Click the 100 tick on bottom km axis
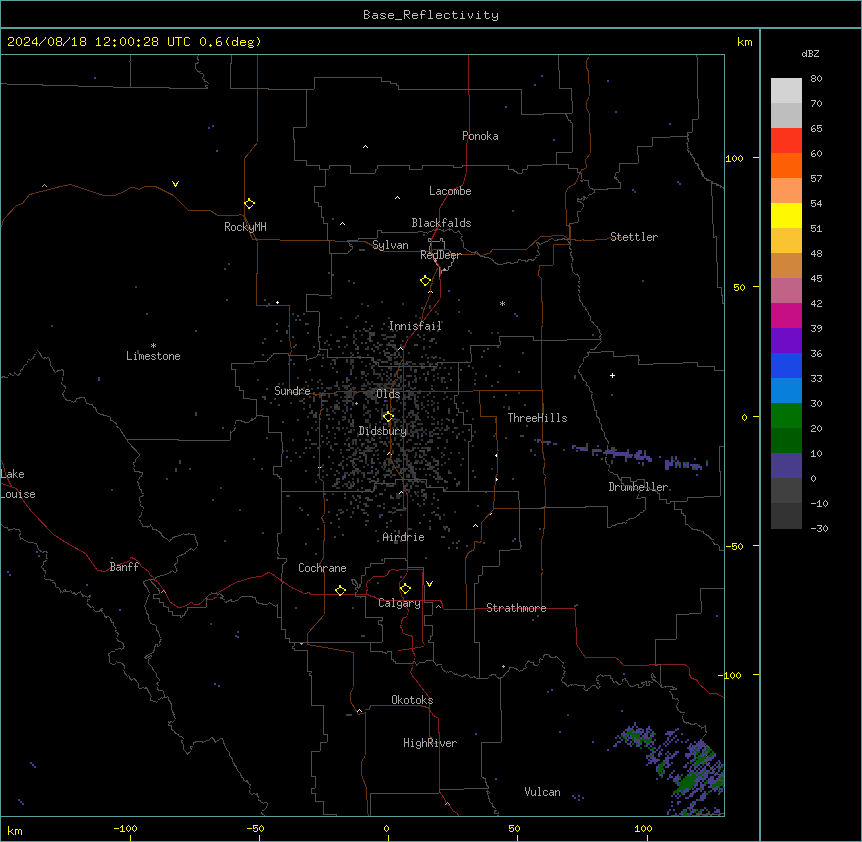862x842 pixels. tap(643, 828)
